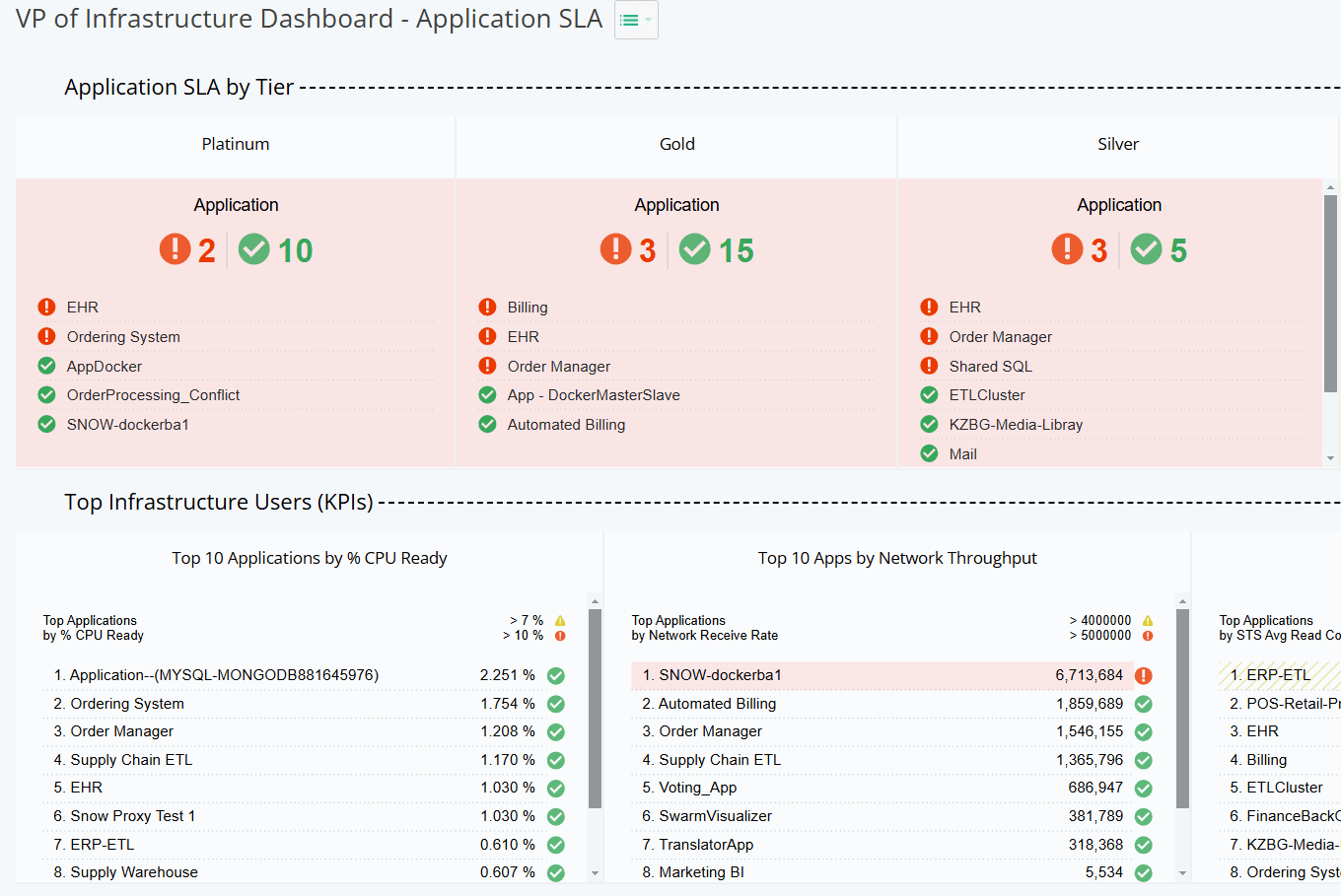This screenshot has width=1341, height=896.
Task: Click Top Infrastructure Users (KPIs) heading
Action: (x=219, y=502)
